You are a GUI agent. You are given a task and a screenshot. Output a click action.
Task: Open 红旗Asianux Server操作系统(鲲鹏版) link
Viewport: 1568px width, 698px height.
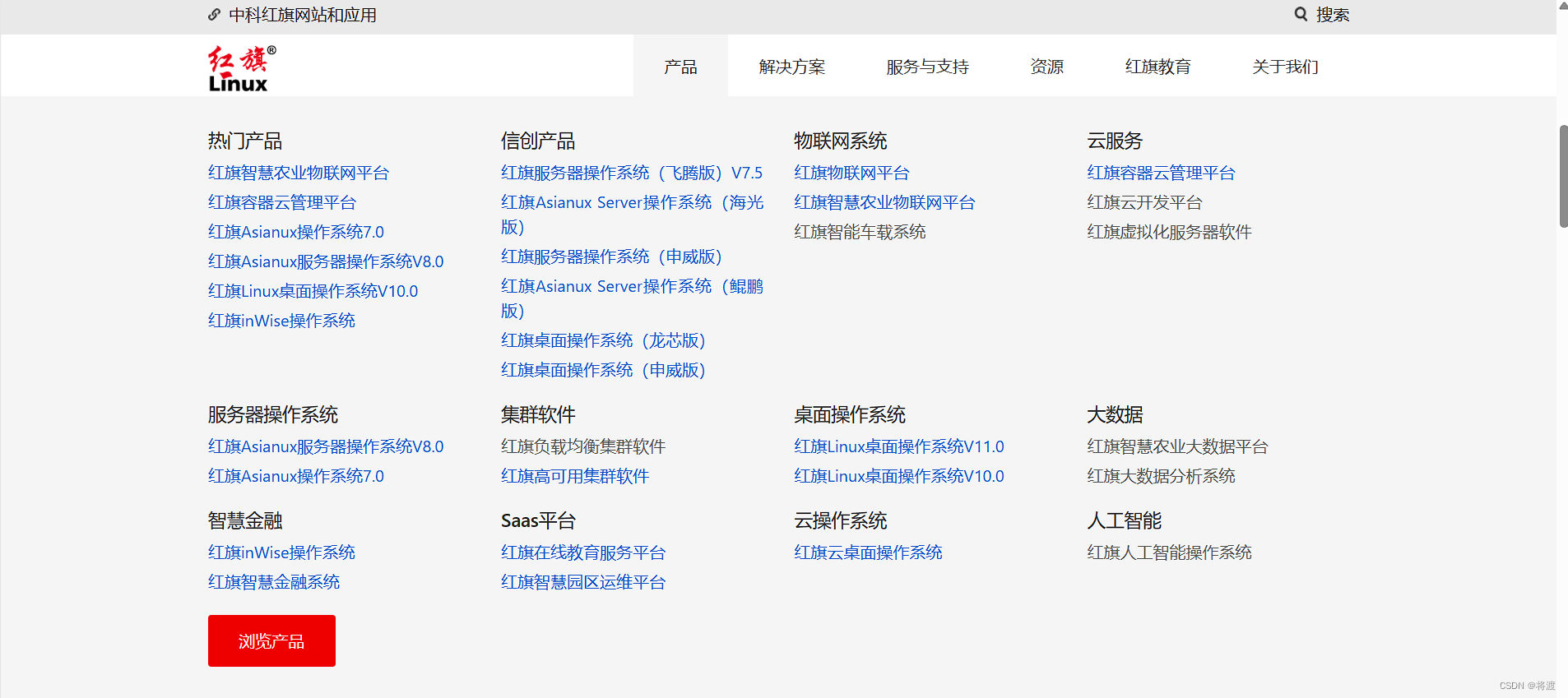pos(632,298)
